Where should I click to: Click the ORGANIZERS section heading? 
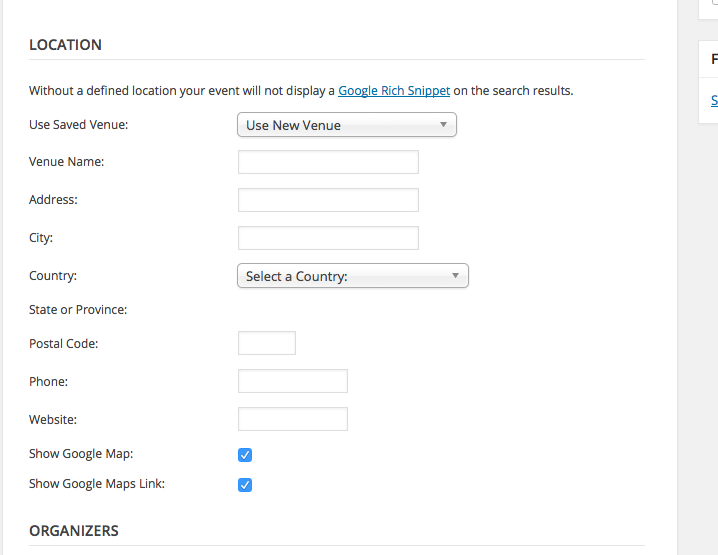pyautogui.click(x=74, y=531)
